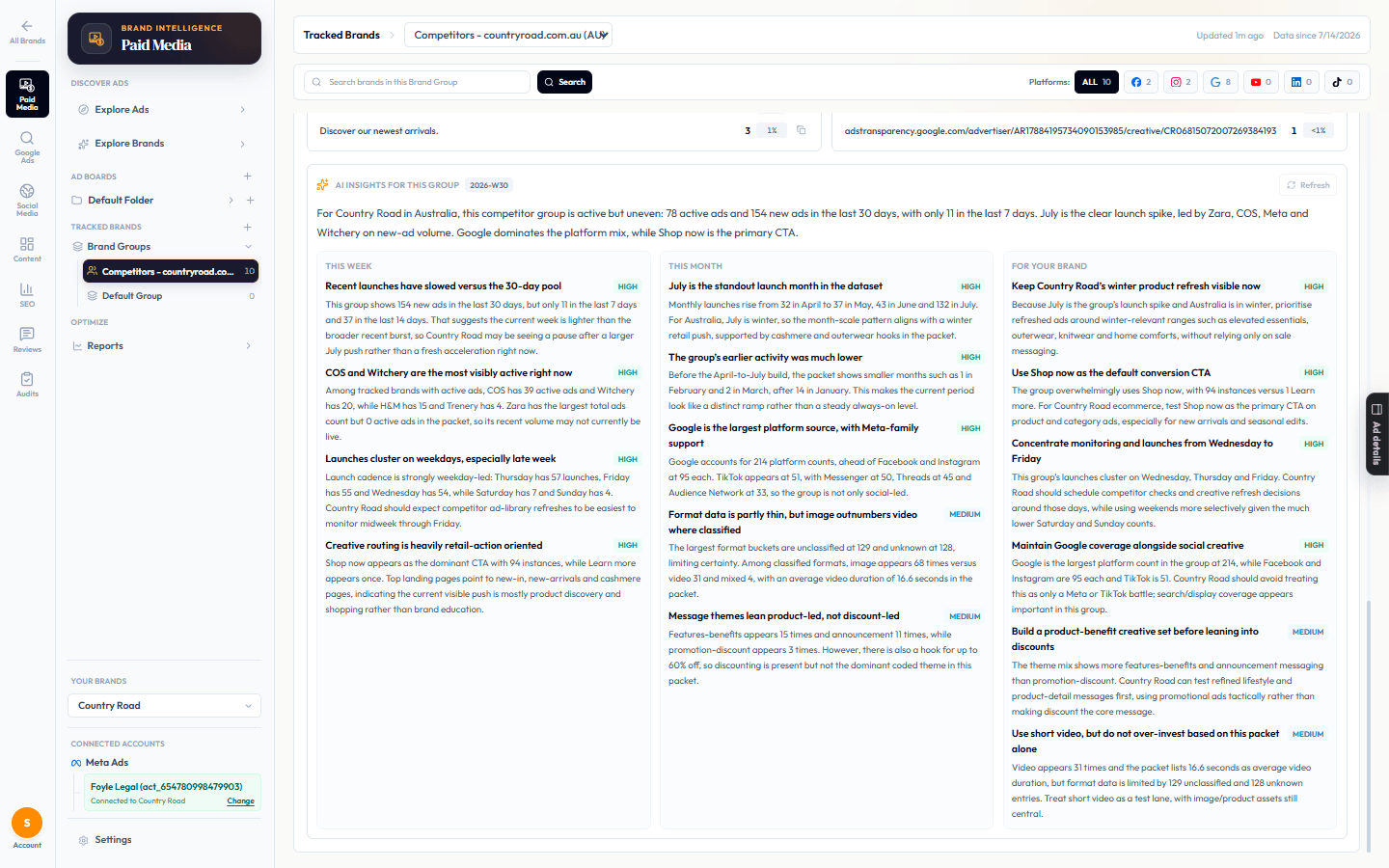Screen dimensions: 1389x868
Task: Click 'Build a product-benefit creative set' heading
Action: [1134, 639]
